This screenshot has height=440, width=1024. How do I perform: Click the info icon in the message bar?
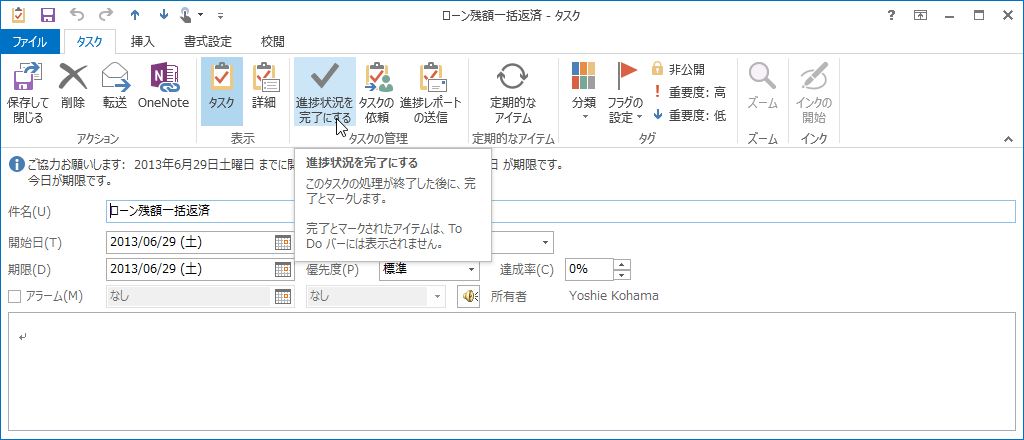(x=16, y=165)
